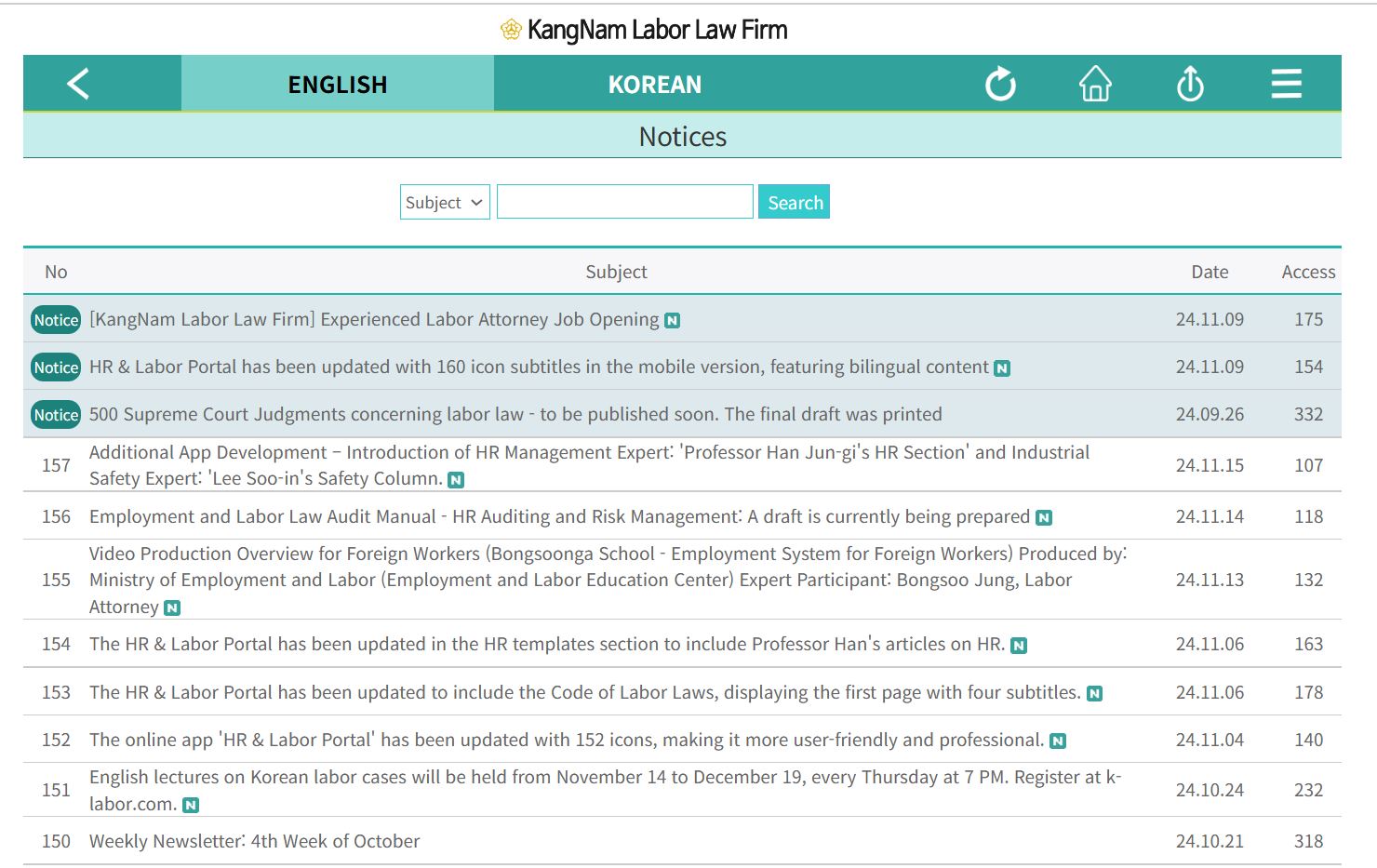Click access count 175
The width and height of the screenshot is (1377, 868).
[x=1308, y=319]
